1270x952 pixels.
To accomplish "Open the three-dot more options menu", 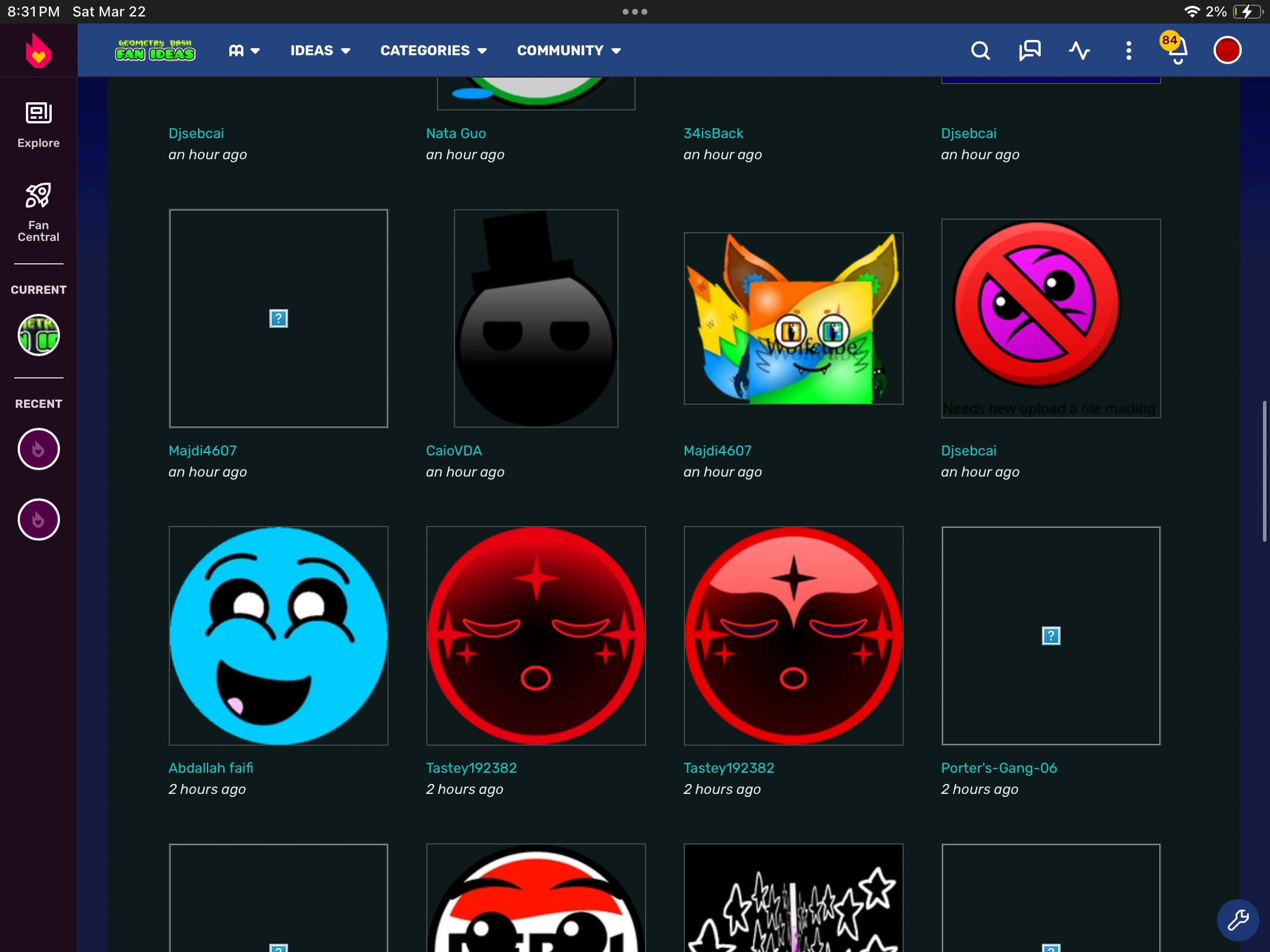I will pyautogui.click(x=1128, y=51).
